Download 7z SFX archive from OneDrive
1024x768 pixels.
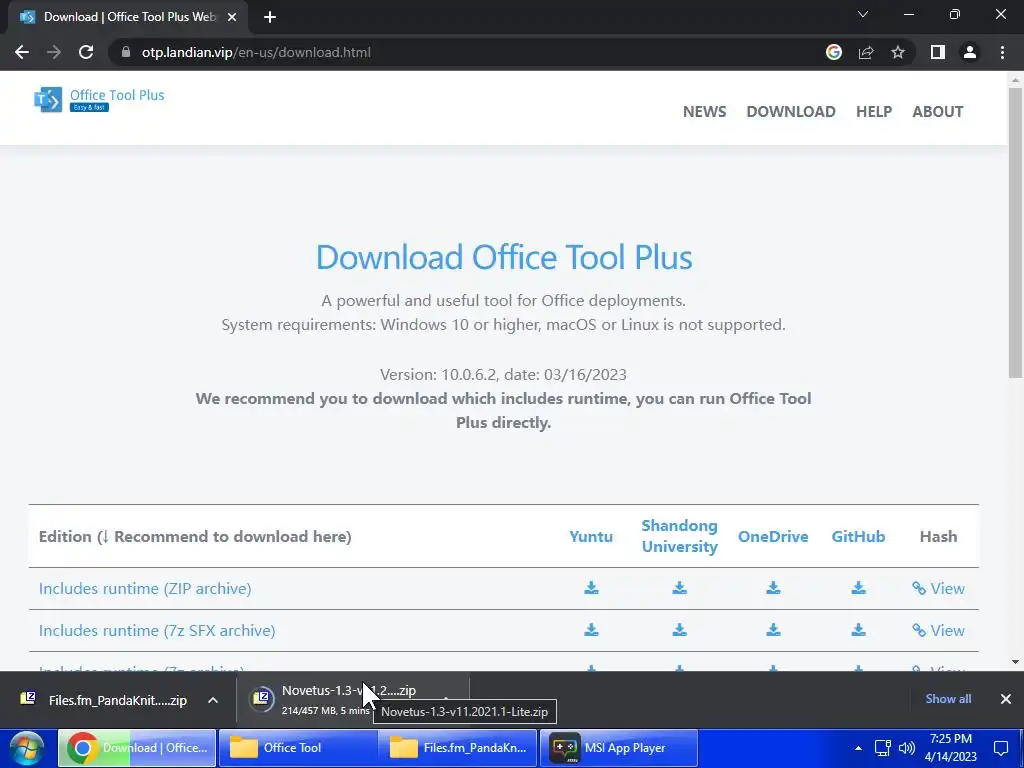[x=773, y=630]
